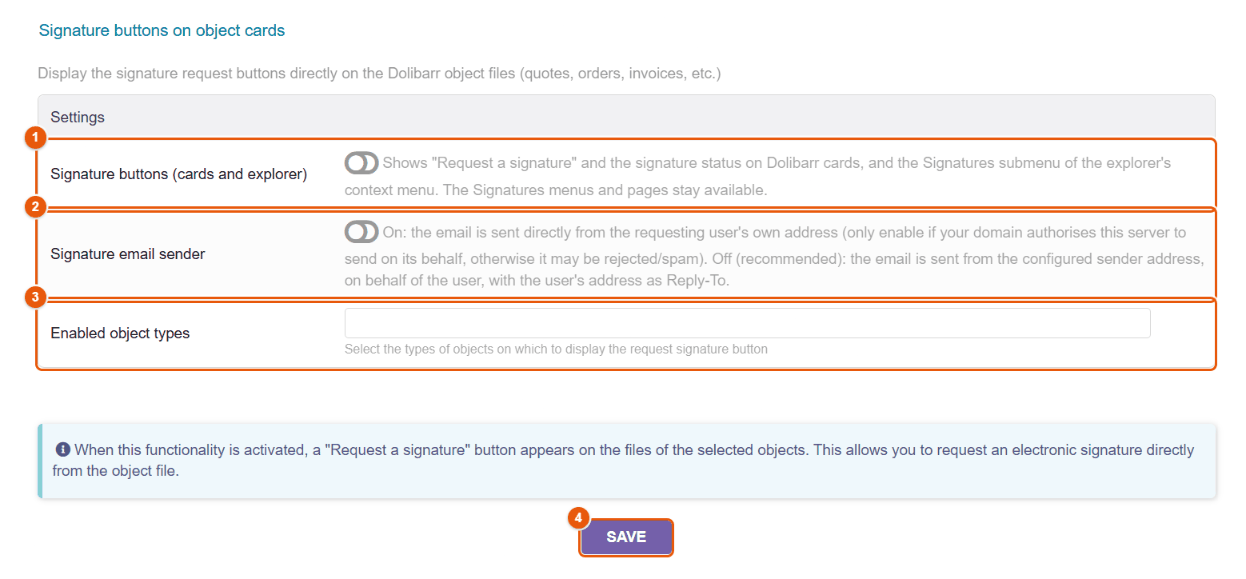
Task: Click the info icon in the blue notice
Action: point(62,450)
